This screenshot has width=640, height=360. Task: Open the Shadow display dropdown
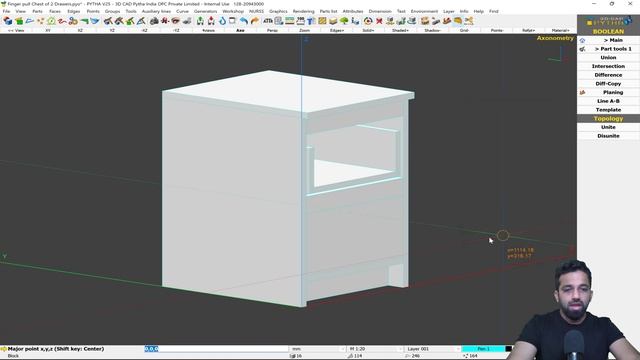tap(432, 31)
